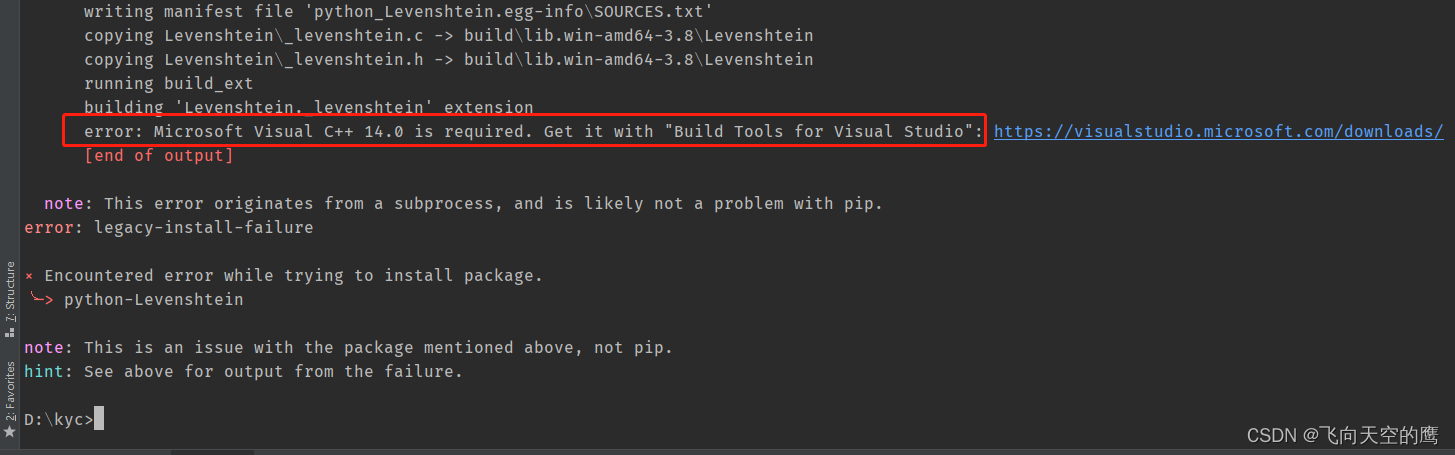The height and width of the screenshot is (455, 1455).
Task: Click the 'error: legacy-install-failure' line
Action: coord(168,227)
